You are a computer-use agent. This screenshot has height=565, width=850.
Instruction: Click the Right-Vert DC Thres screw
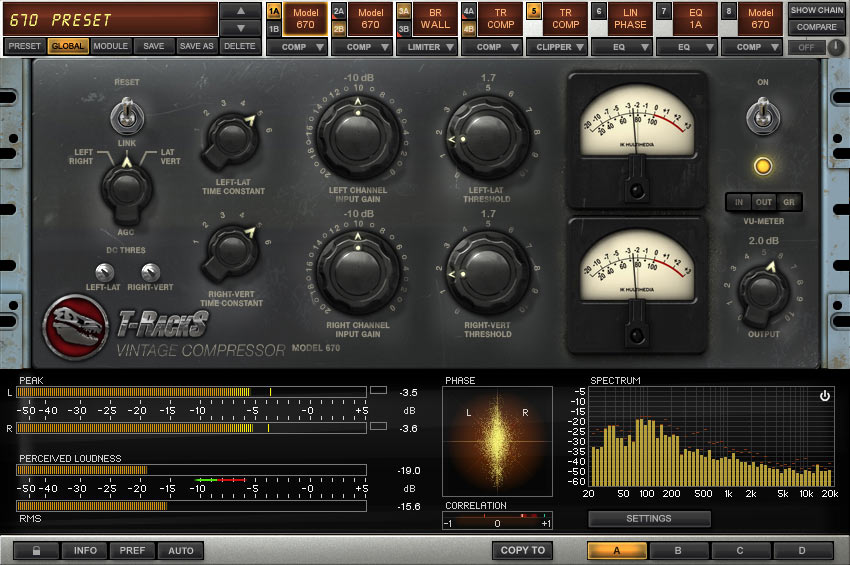(x=150, y=272)
